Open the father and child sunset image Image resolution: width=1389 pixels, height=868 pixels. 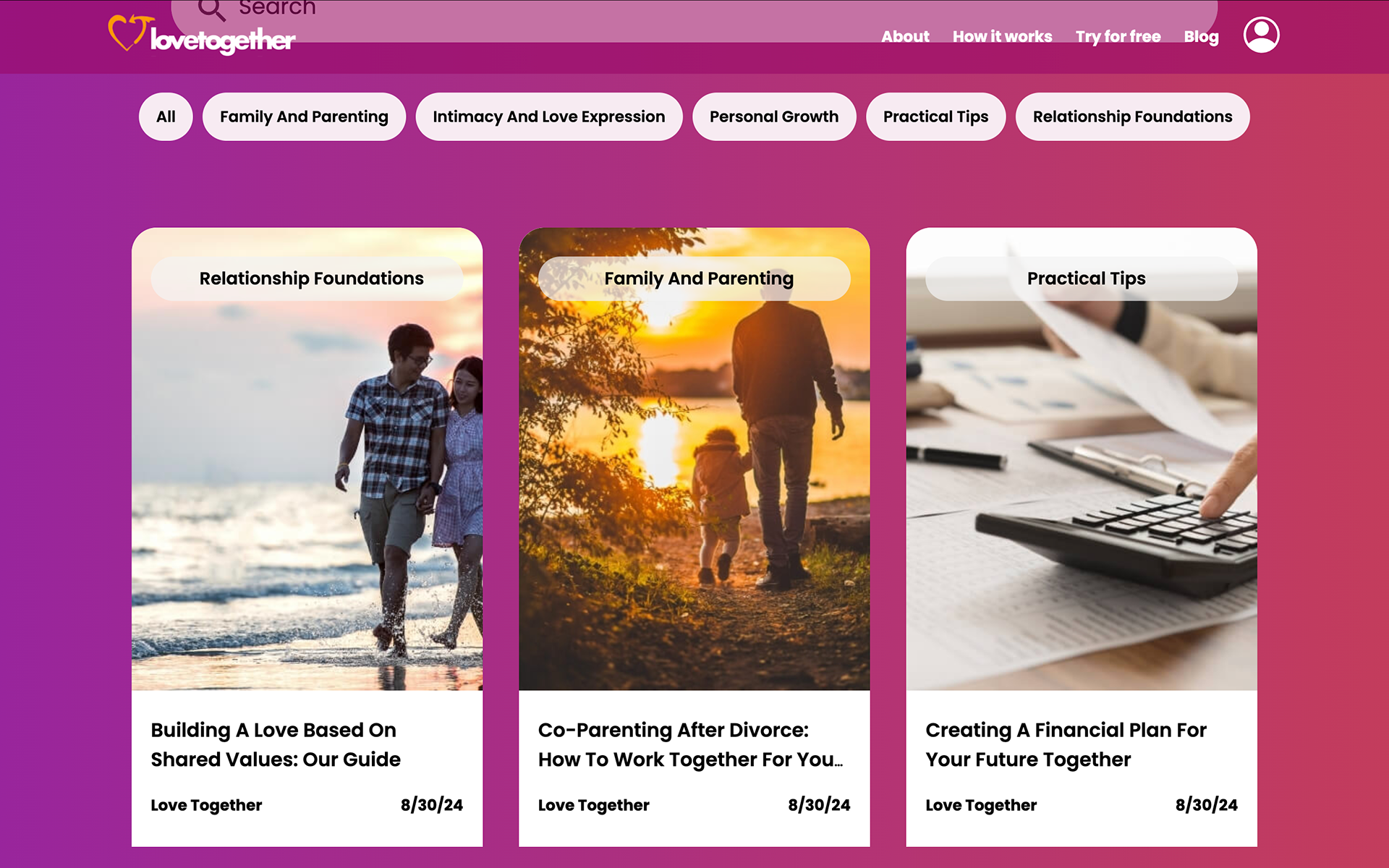click(694, 459)
